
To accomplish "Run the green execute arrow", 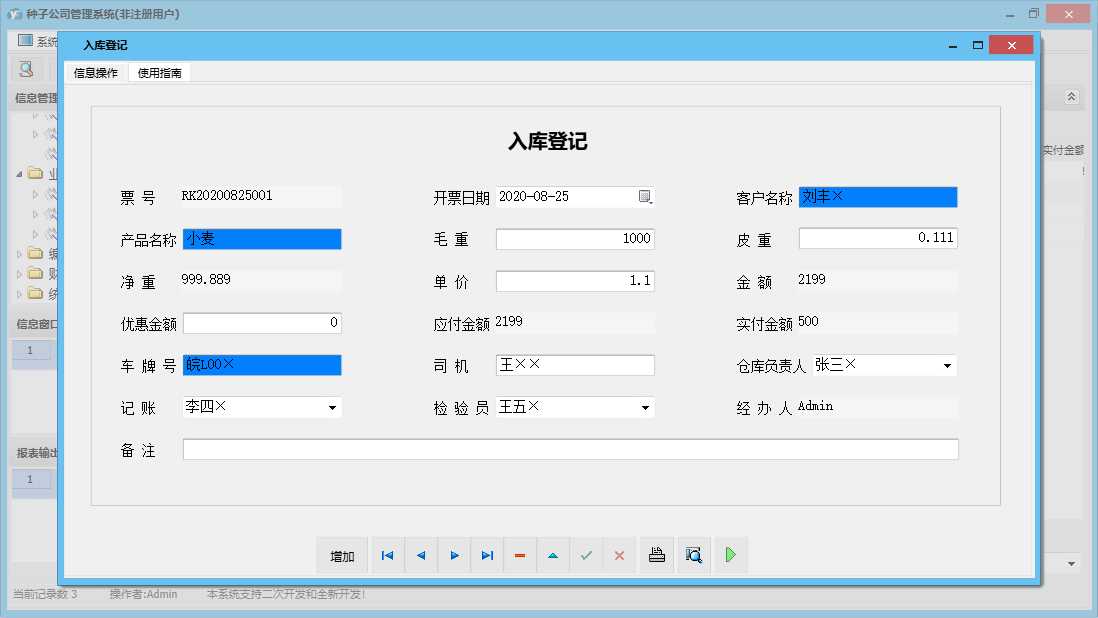I will 730,555.
